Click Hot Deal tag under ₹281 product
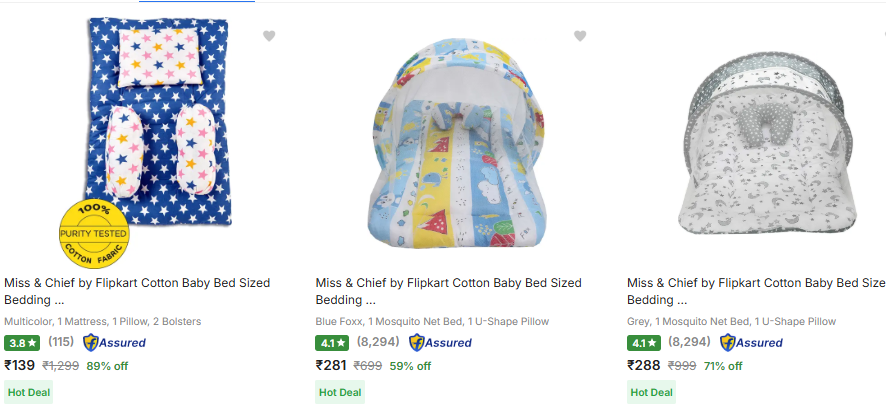This screenshot has width=886, height=410. pyautogui.click(x=340, y=393)
